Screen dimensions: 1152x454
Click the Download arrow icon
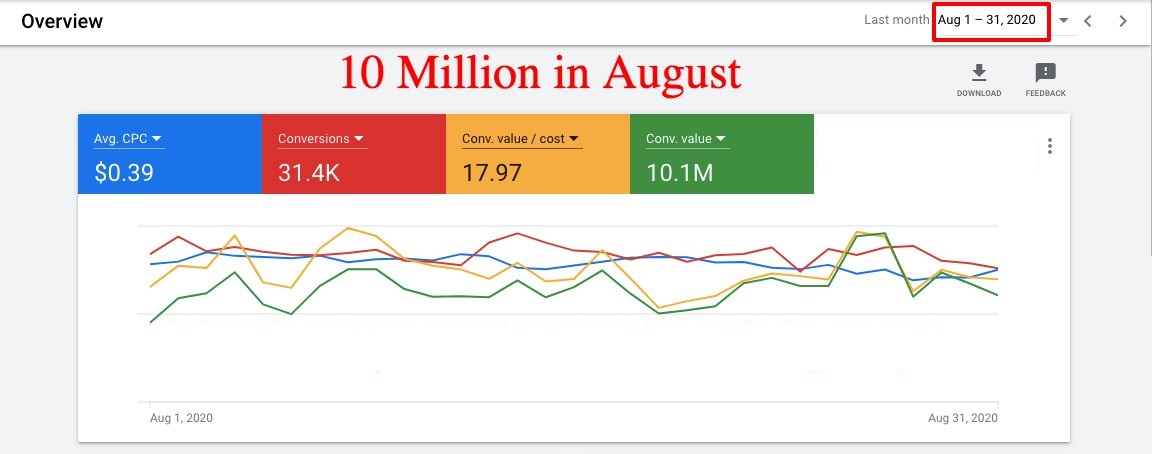point(978,73)
